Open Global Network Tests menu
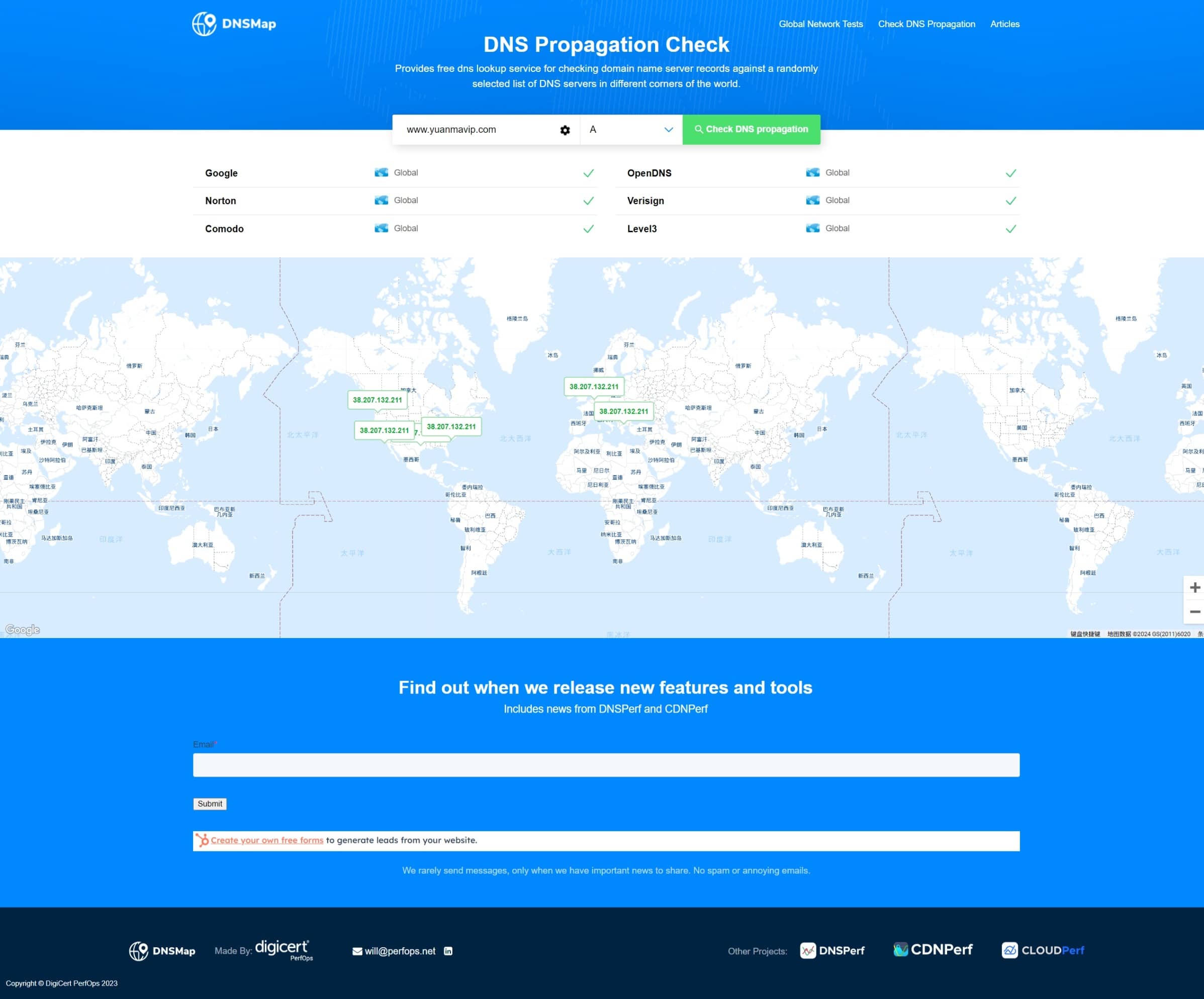The width and height of the screenshot is (1204, 999). (820, 24)
